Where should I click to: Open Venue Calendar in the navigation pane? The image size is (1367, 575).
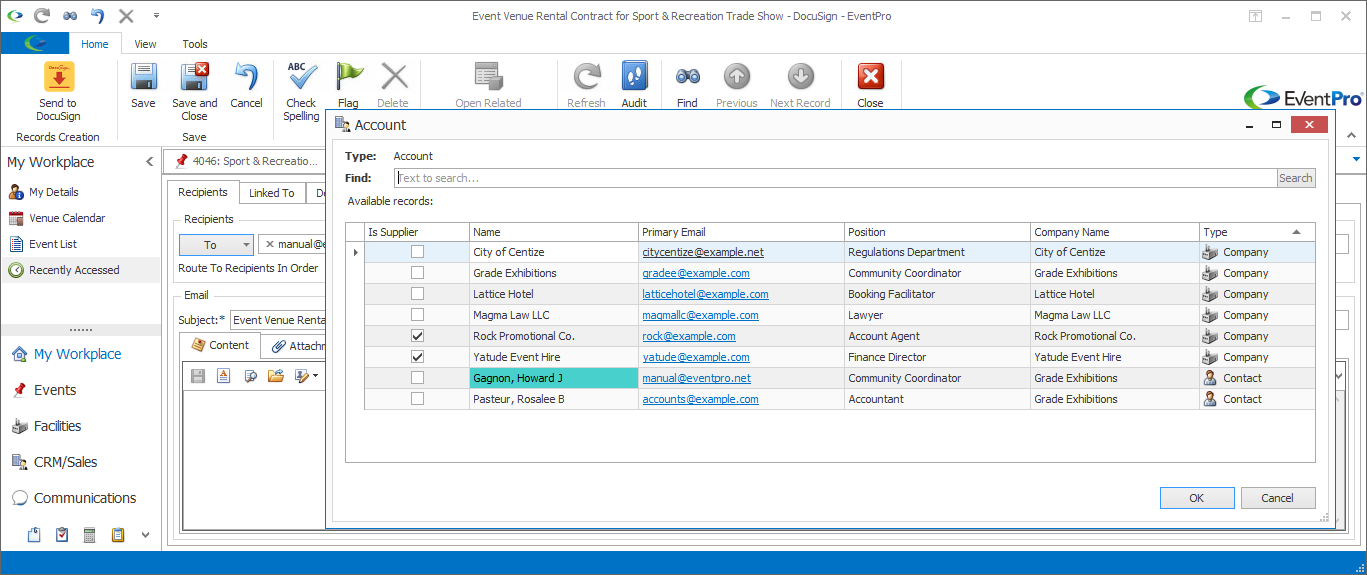67,218
